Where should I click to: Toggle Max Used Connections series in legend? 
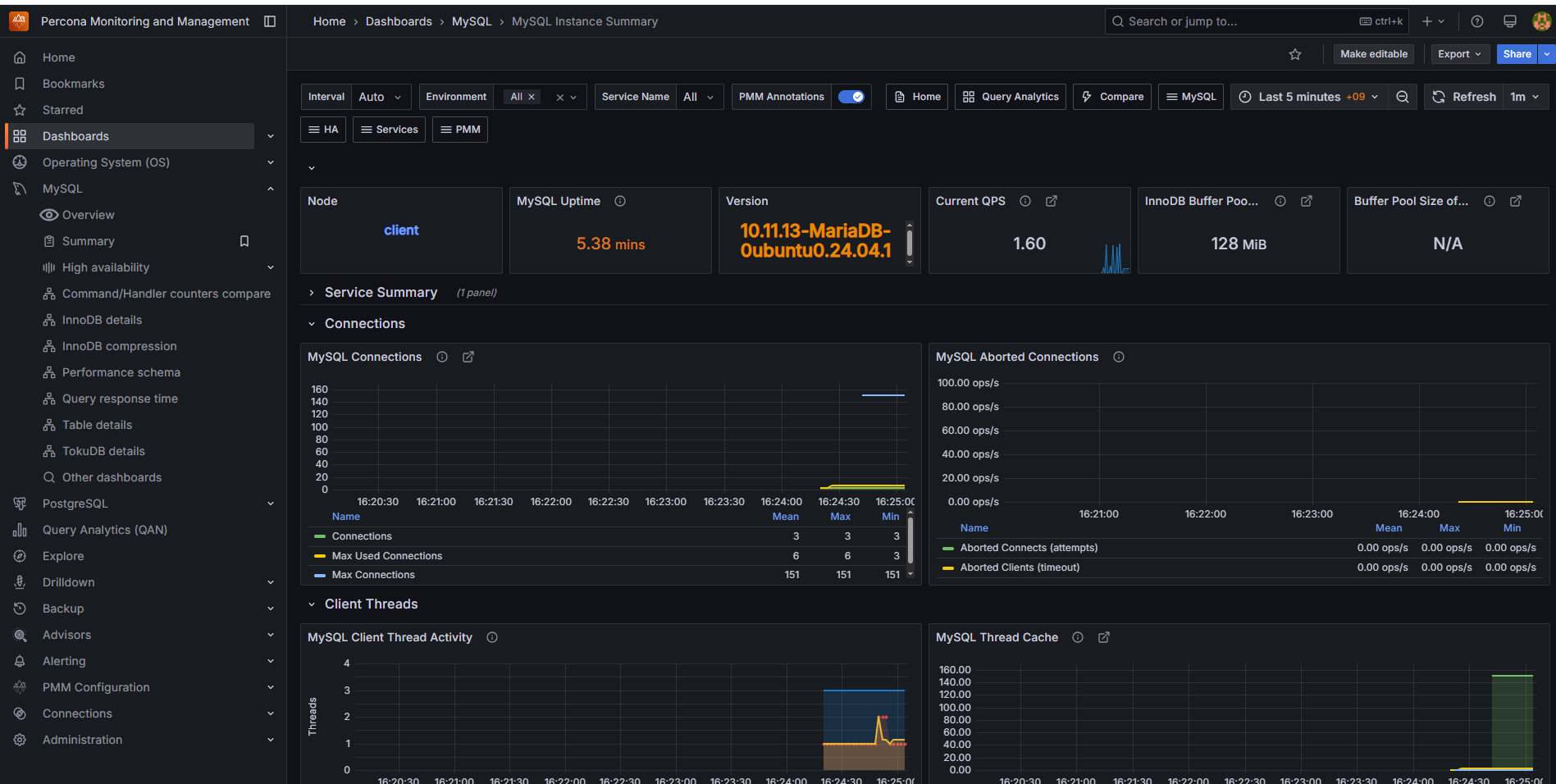click(x=386, y=556)
